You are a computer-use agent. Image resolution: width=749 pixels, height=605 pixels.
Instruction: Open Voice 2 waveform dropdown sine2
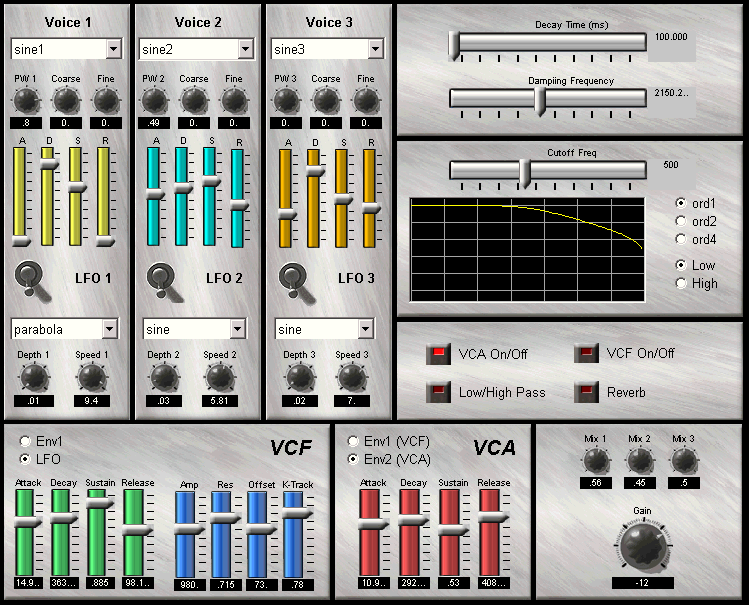click(196, 49)
